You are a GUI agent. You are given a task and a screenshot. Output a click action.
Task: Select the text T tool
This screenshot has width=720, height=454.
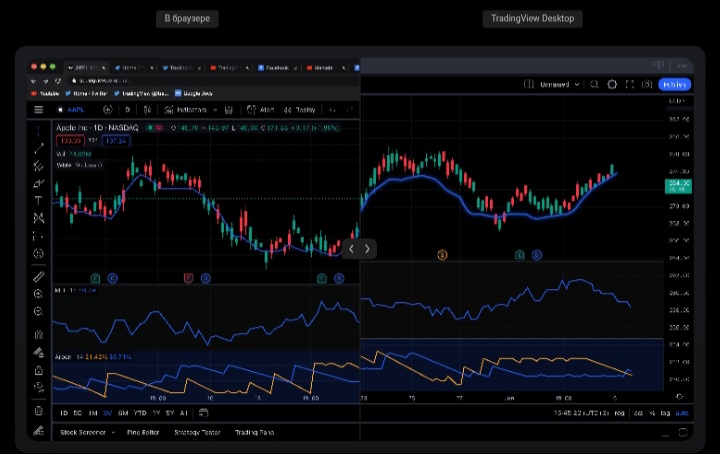pyautogui.click(x=39, y=201)
